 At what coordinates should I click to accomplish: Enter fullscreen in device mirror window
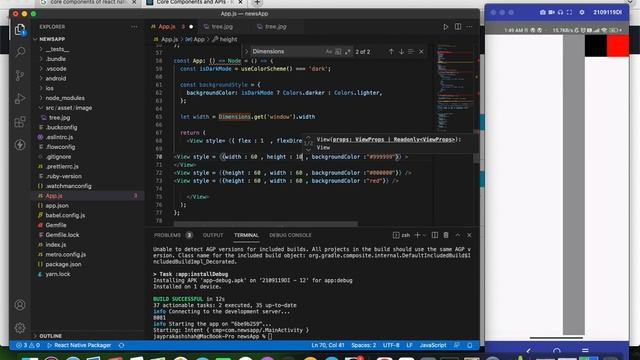pos(569,12)
